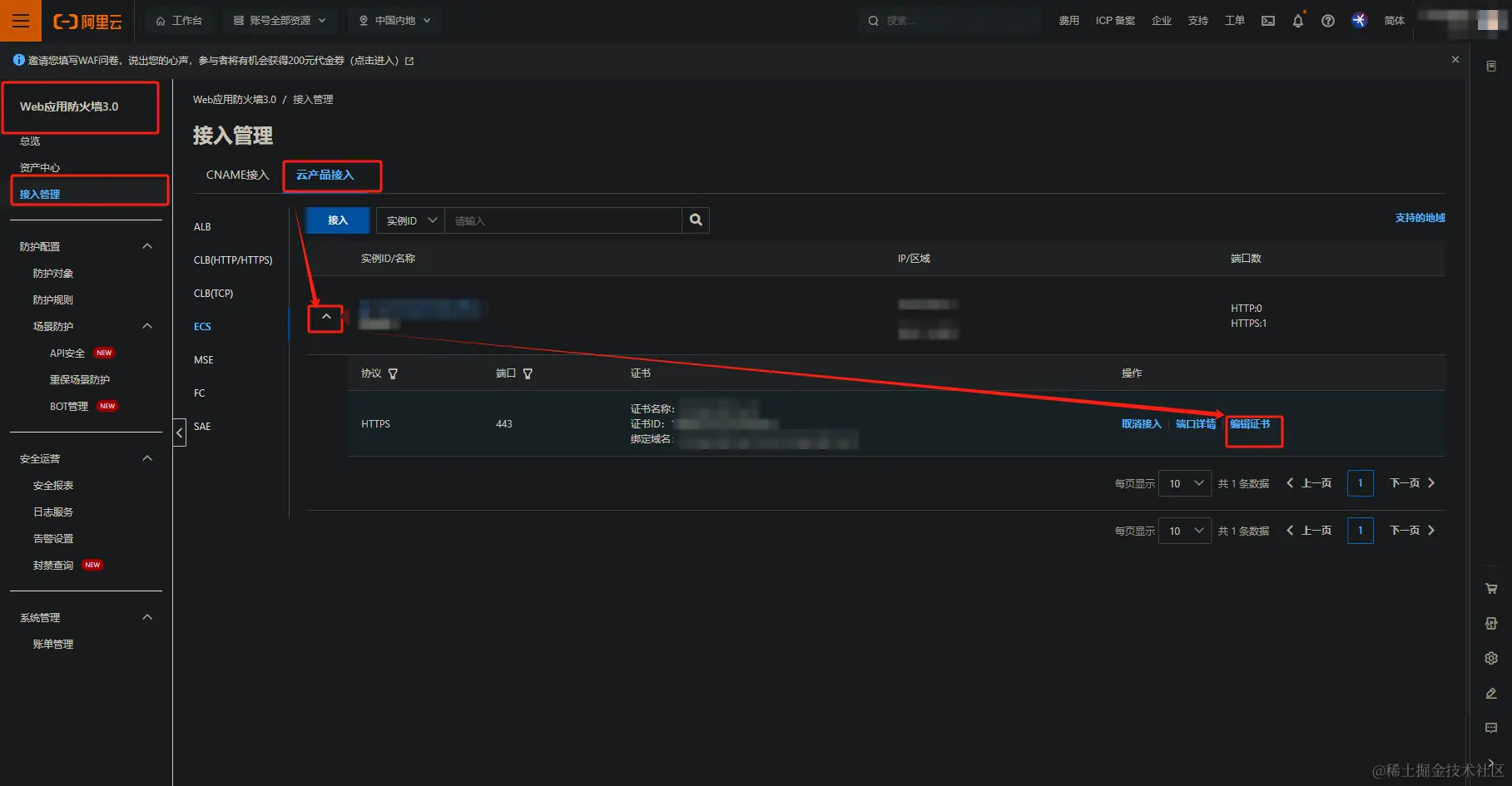Open the first page size dropdown
1512x786 pixels.
pyautogui.click(x=1185, y=483)
